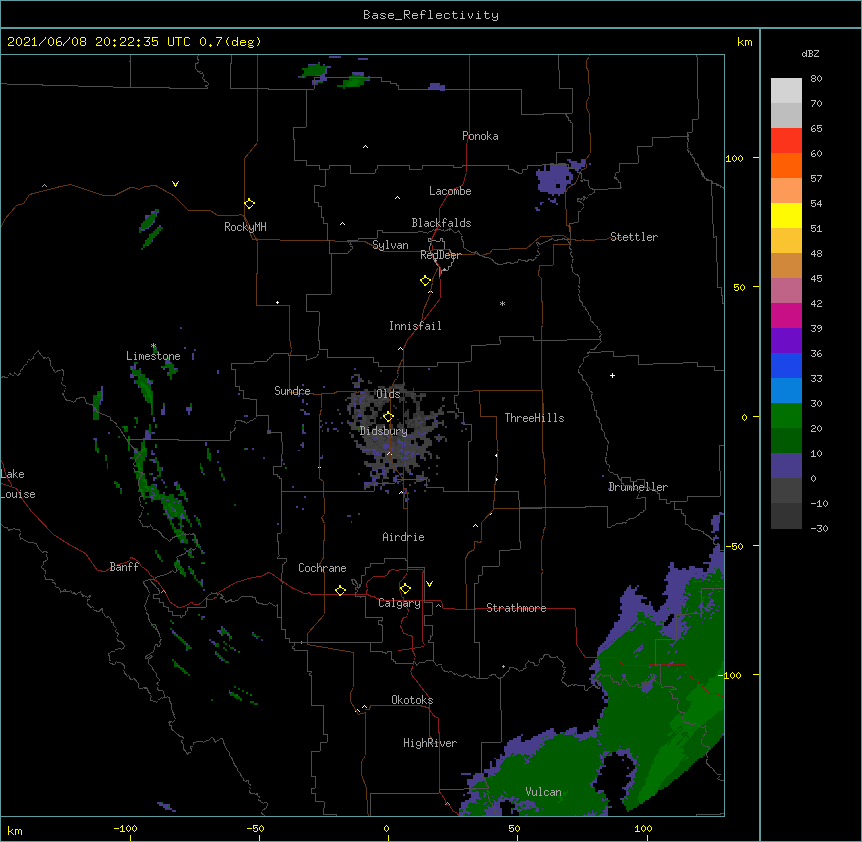The width and height of the screenshot is (862, 842).
Task: Select the Sylvan label
Action: click(x=390, y=245)
